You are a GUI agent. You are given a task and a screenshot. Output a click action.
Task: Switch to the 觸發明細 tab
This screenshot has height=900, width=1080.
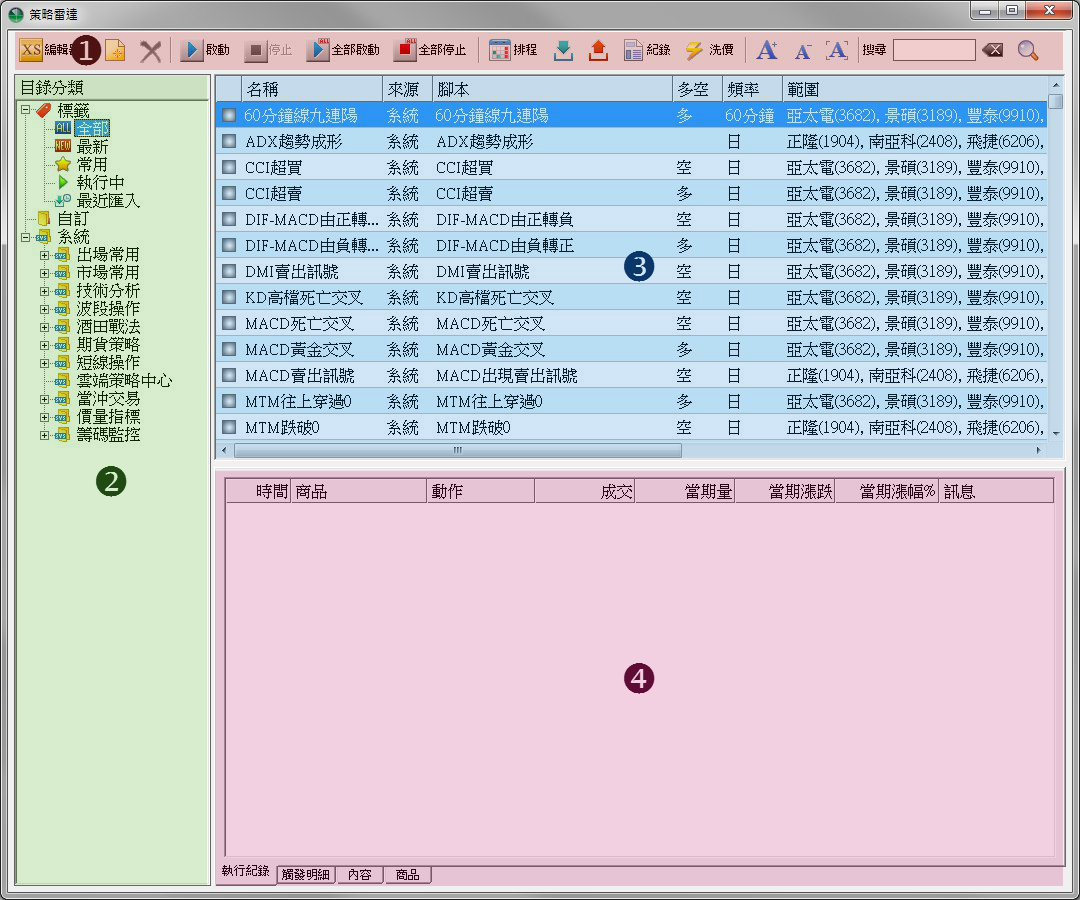pos(306,875)
